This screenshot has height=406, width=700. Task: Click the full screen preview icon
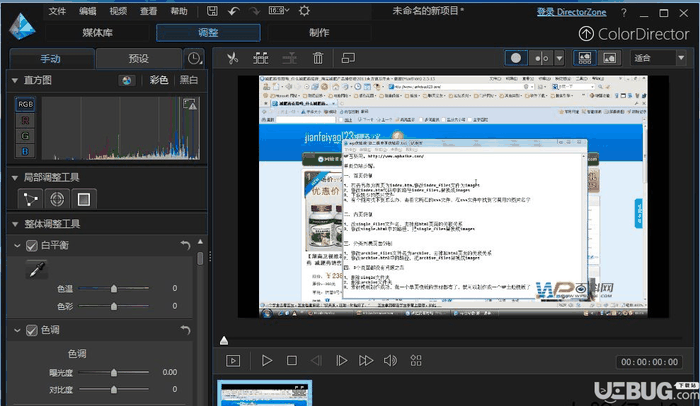point(233,361)
